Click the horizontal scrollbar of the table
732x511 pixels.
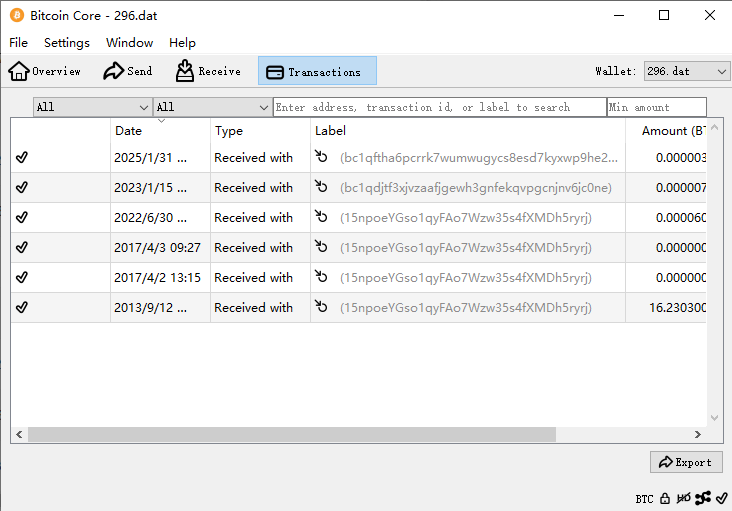click(290, 435)
